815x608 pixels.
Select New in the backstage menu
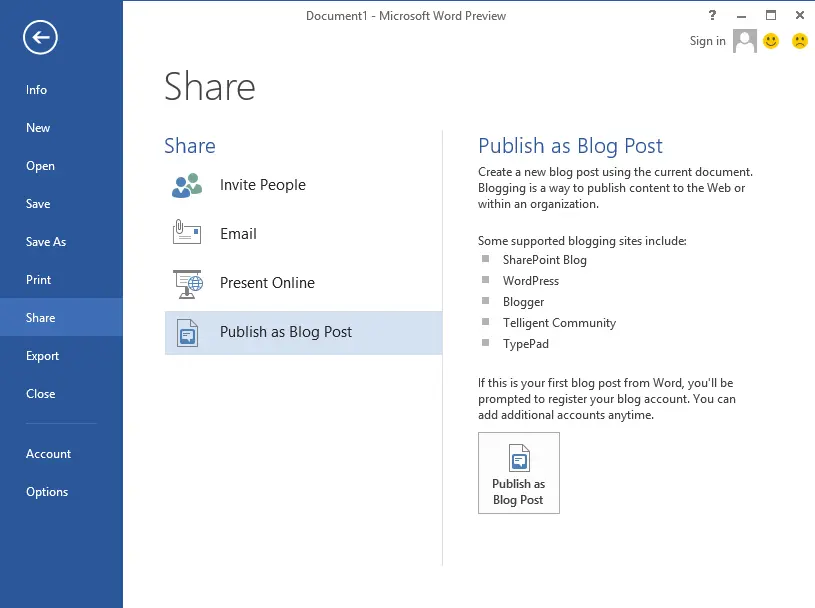coord(61,128)
